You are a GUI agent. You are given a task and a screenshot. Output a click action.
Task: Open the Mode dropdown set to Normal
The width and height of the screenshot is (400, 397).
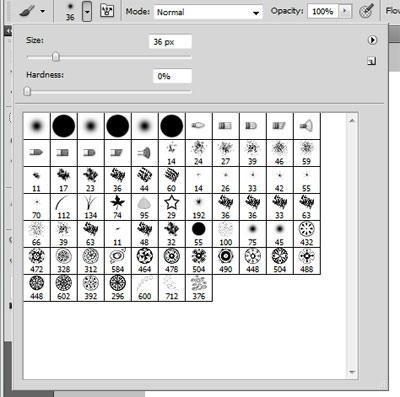tap(208, 12)
